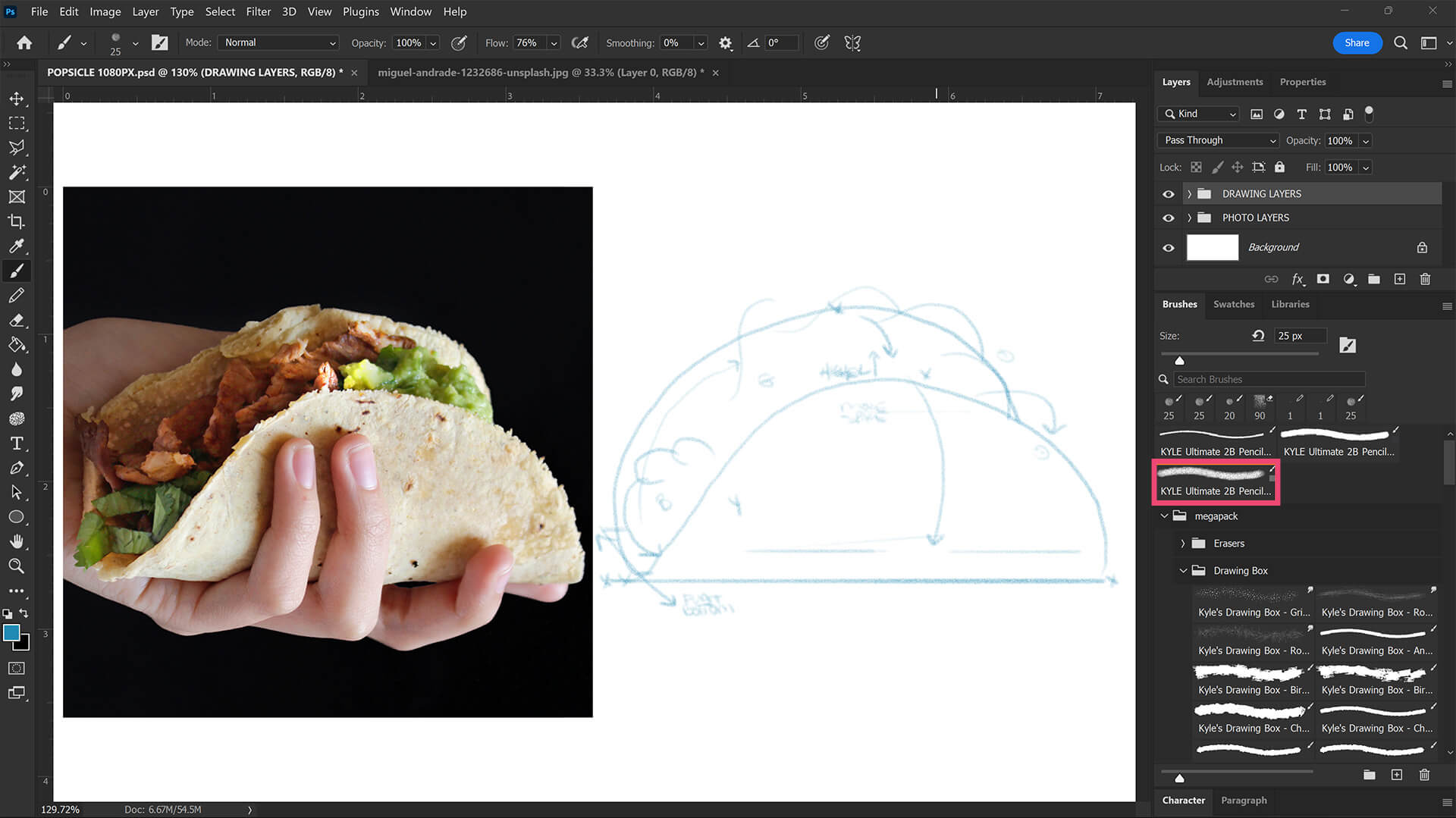Toggle pressure for opacity button
This screenshot has height=818, width=1456.
click(x=459, y=43)
